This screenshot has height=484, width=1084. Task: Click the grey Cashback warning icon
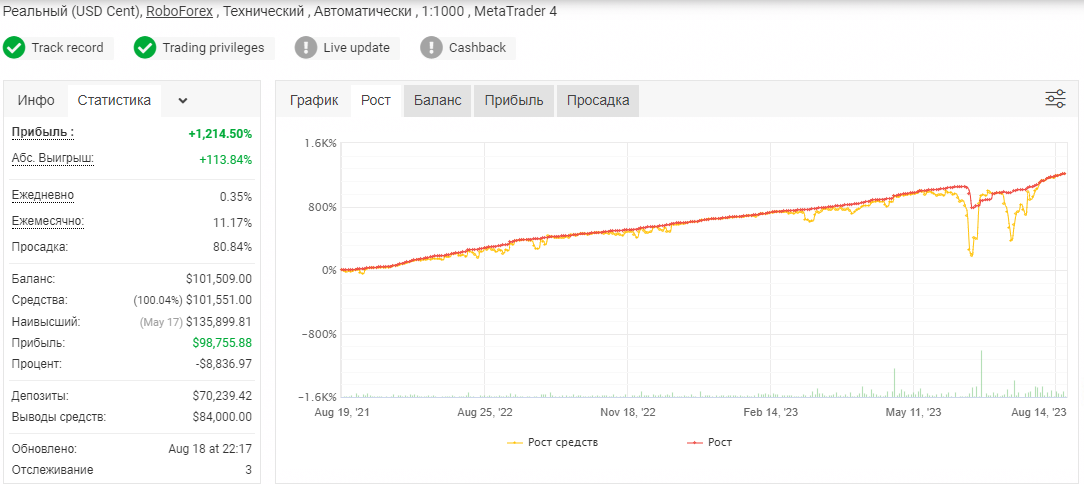(x=431, y=48)
